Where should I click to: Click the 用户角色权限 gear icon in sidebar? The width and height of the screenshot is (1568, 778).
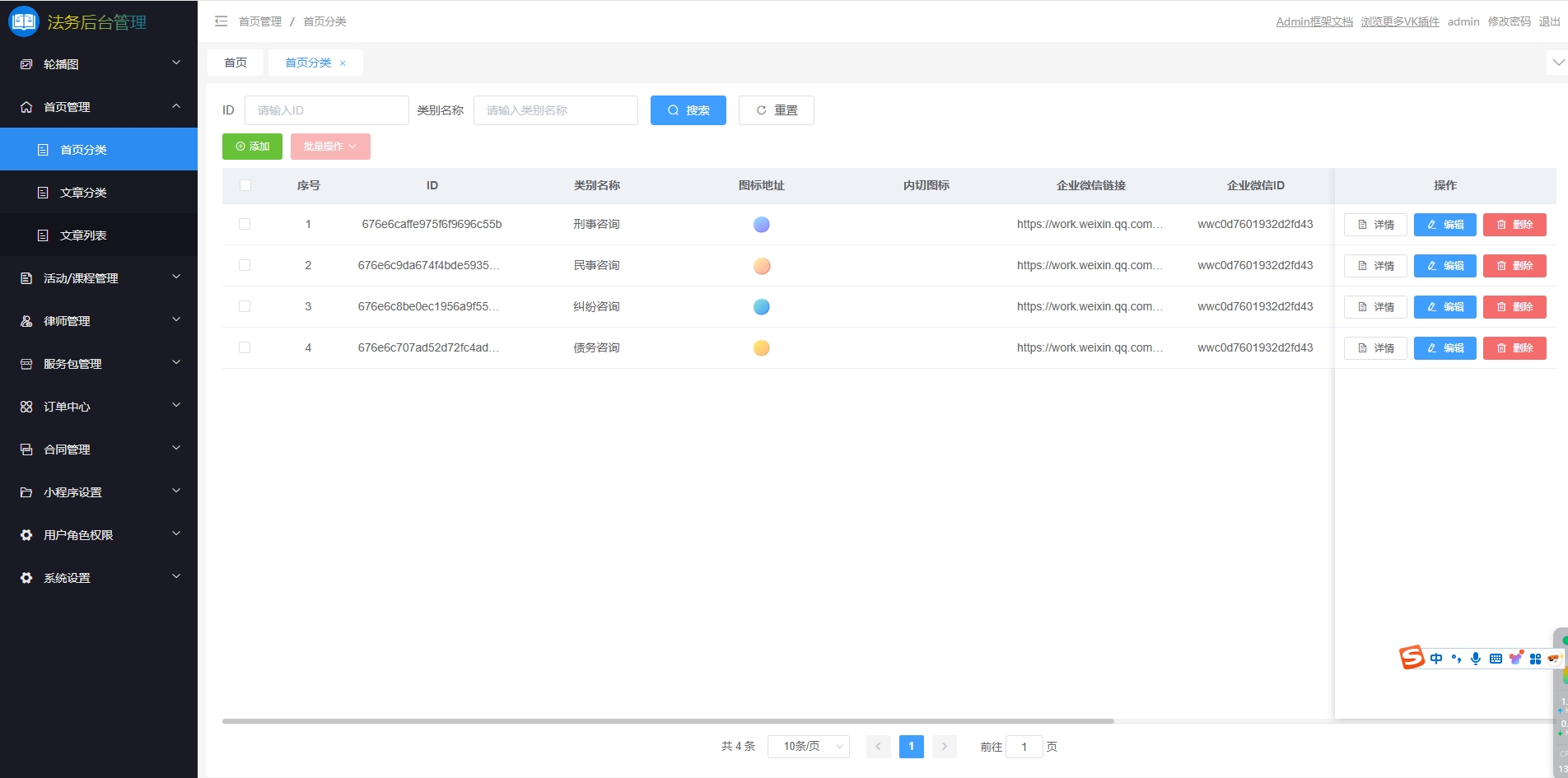click(26, 535)
